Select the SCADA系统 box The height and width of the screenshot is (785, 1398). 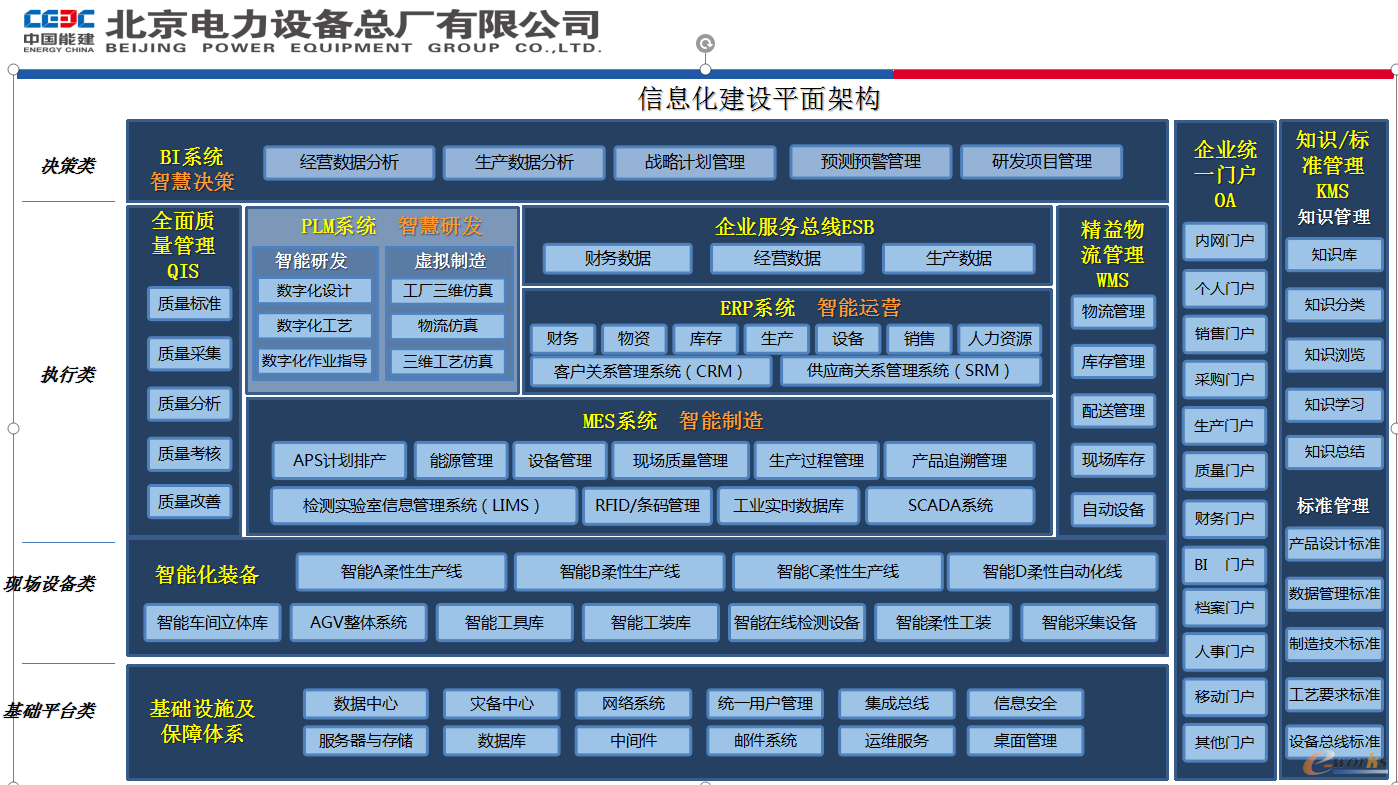click(950, 506)
